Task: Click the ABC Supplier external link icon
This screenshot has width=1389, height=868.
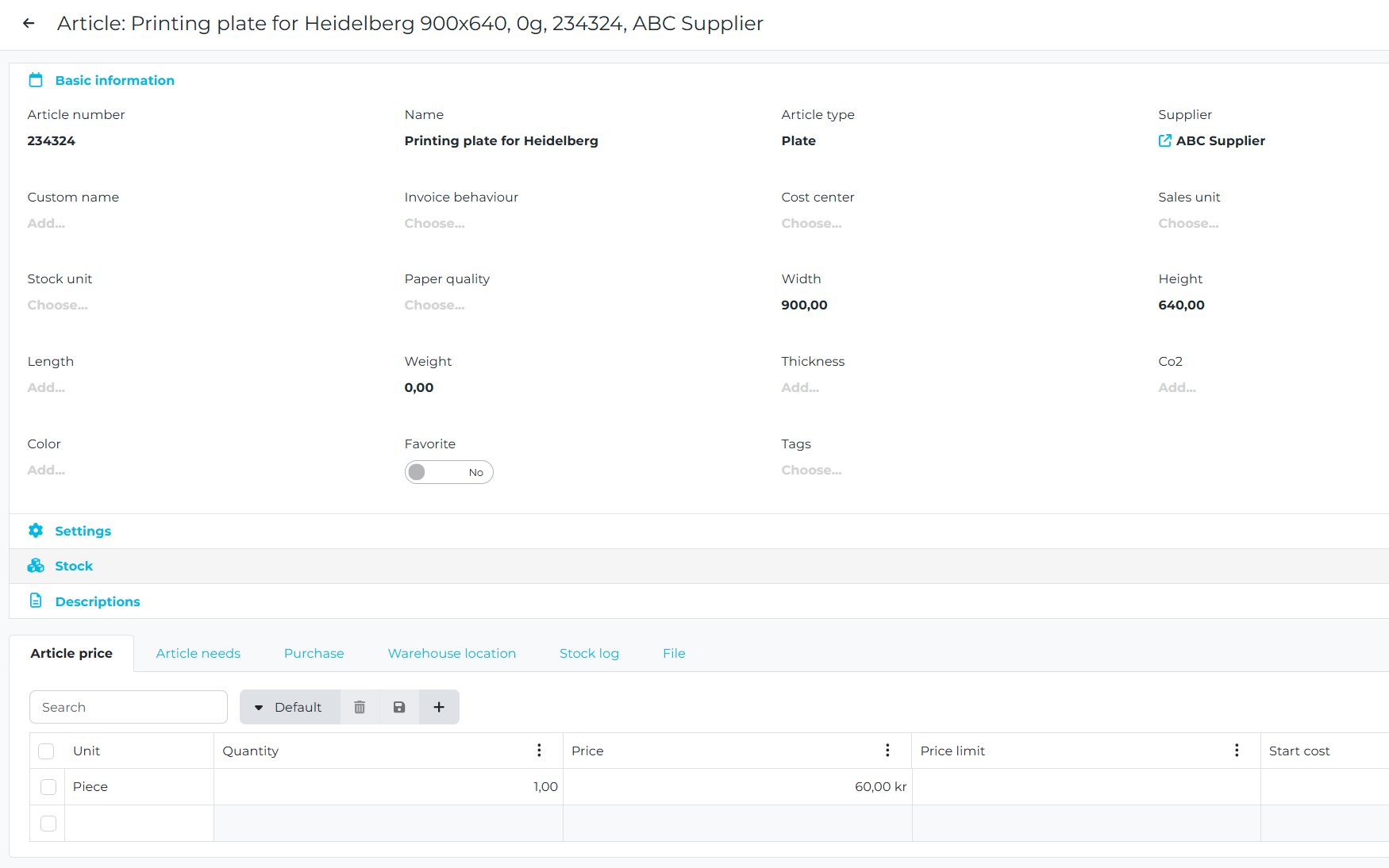Action: click(1164, 141)
